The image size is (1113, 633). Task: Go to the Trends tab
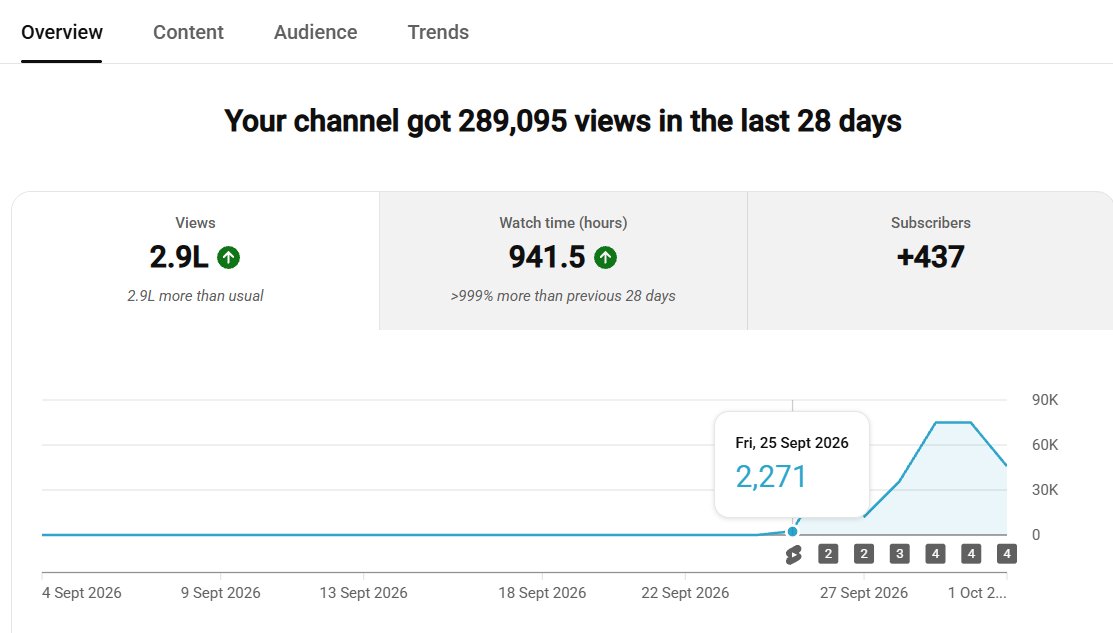[x=438, y=32]
